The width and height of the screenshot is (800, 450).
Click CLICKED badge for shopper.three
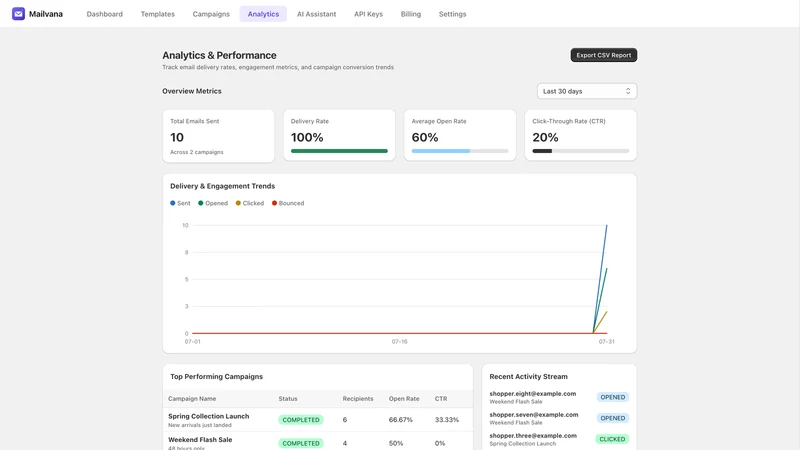coord(612,439)
